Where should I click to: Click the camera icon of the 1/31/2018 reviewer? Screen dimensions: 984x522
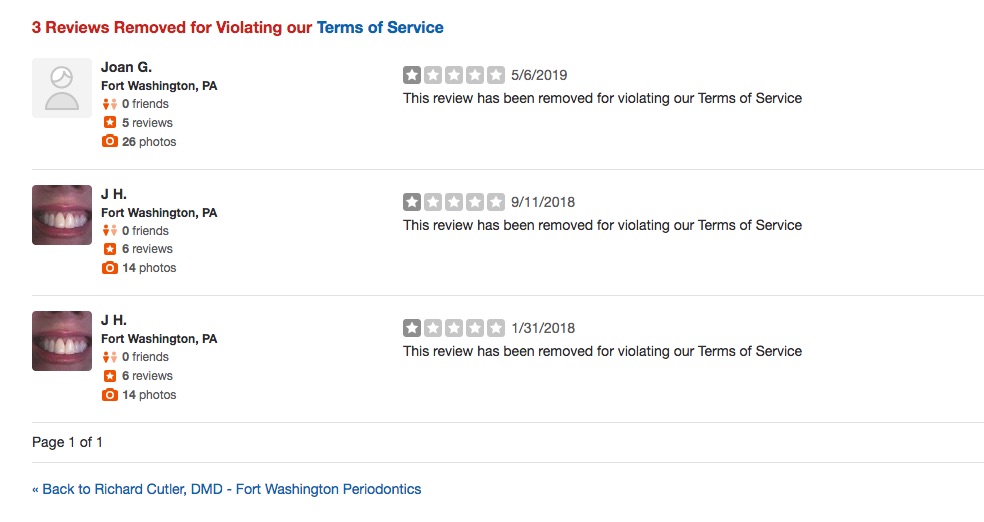coord(110,395)
